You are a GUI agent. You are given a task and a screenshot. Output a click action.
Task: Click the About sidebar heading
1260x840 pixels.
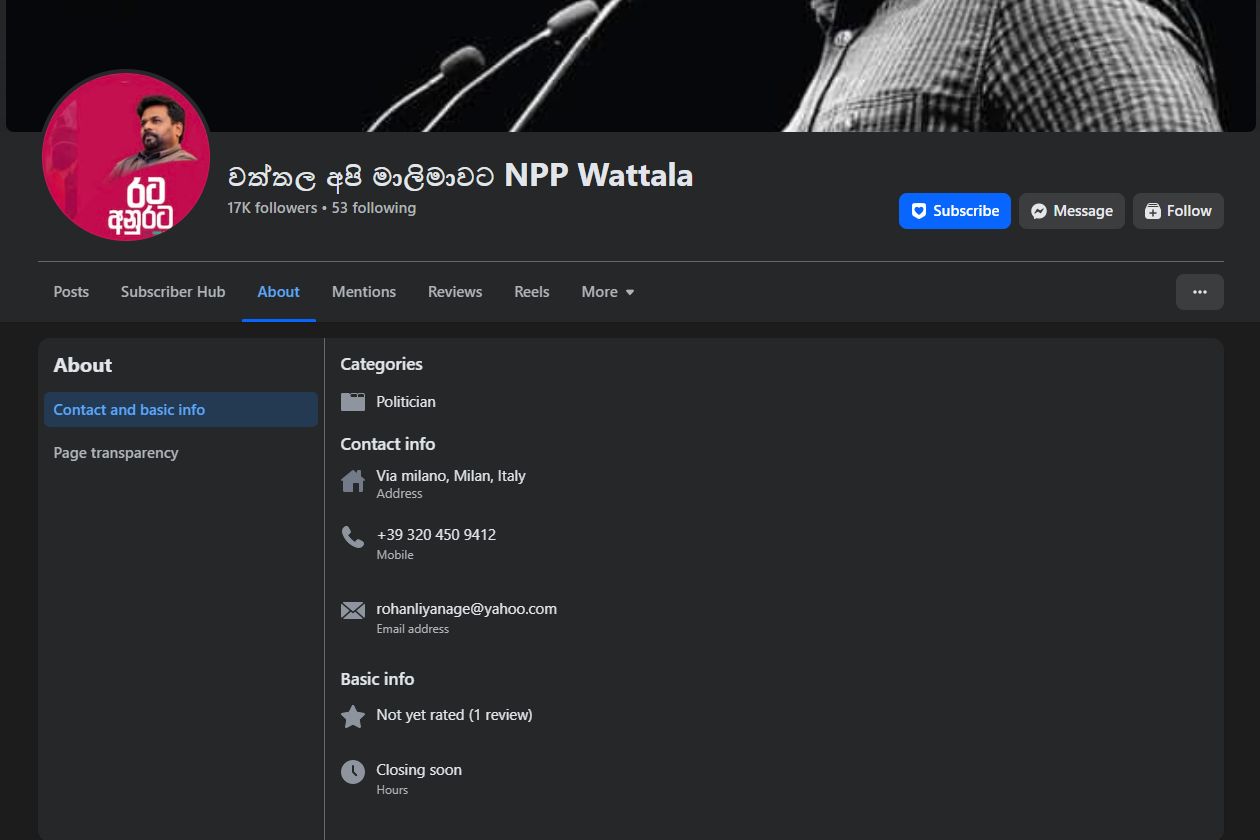click(83, 365)
